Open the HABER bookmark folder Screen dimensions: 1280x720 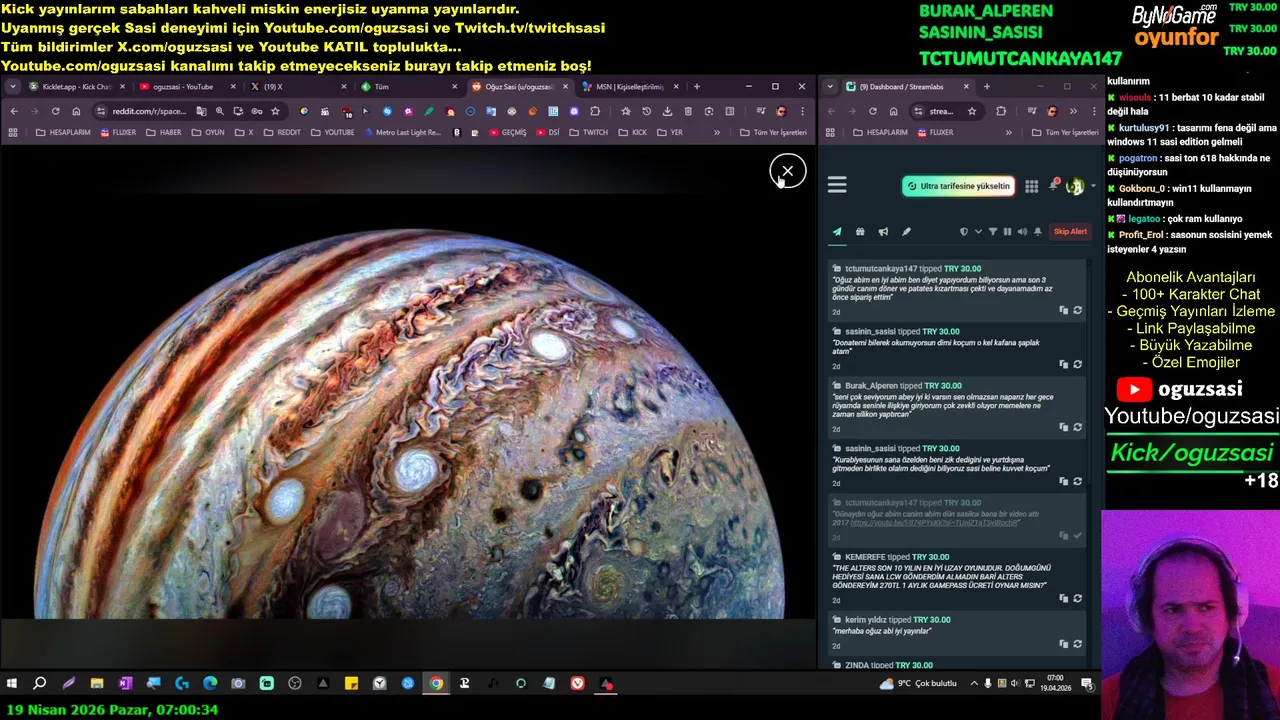(x=164, y=132)
